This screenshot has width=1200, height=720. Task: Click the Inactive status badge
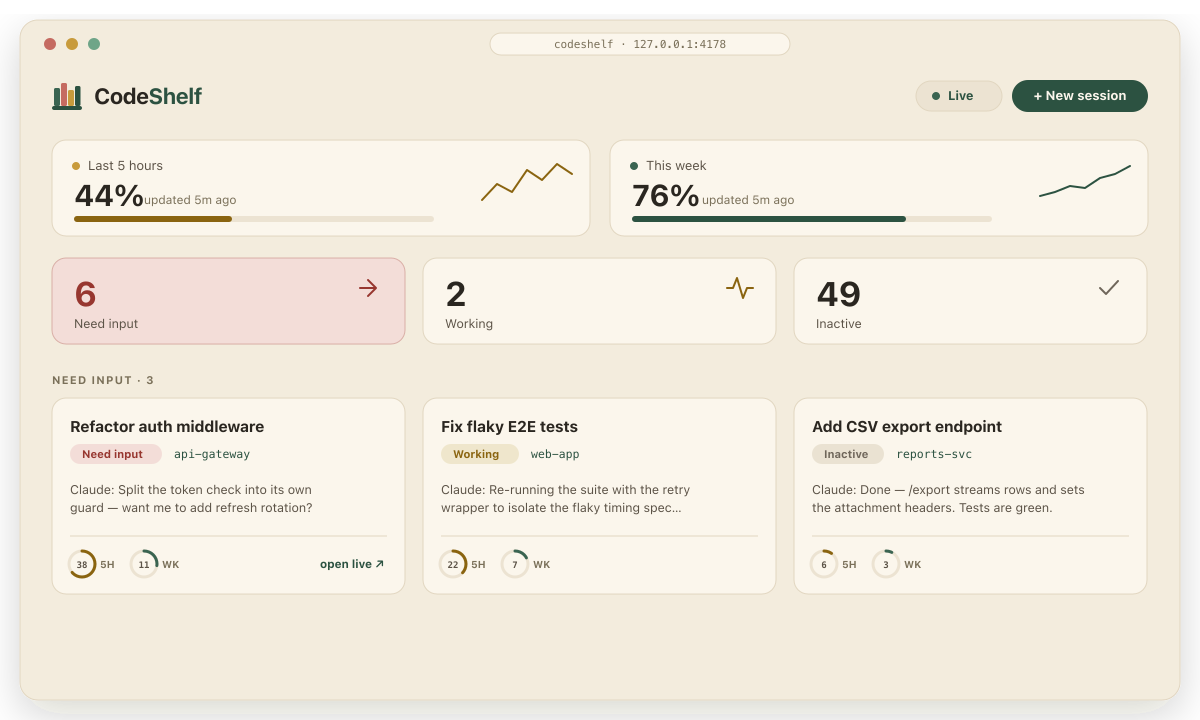click(x=848, y=454)
